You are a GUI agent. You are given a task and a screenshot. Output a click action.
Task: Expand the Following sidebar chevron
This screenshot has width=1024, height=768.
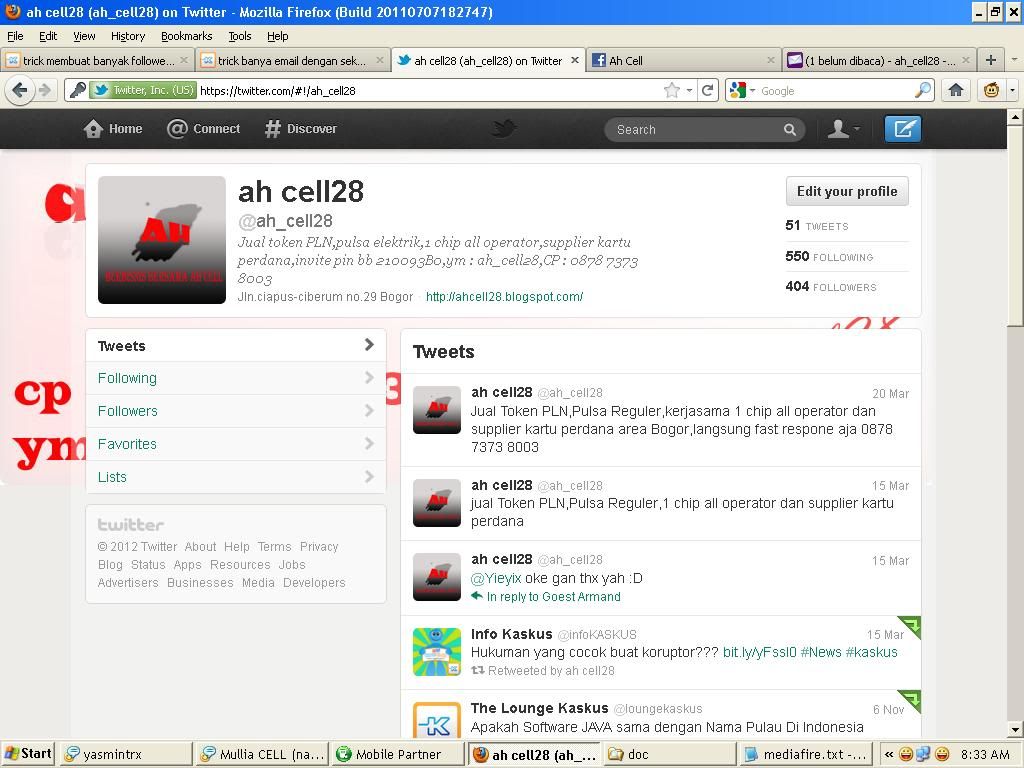pos(369,377)
